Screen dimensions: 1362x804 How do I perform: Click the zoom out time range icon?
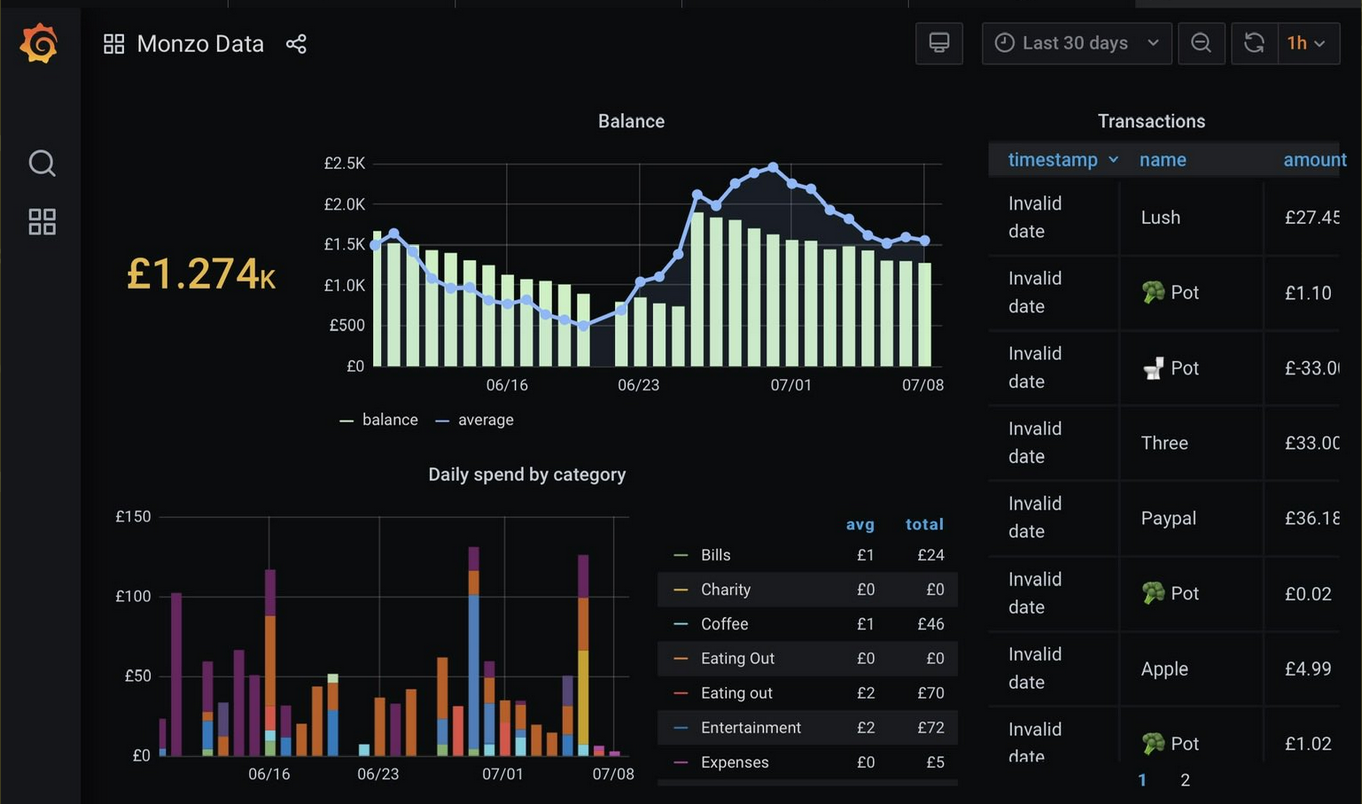pyautogui.click(x=1201, y=44)
